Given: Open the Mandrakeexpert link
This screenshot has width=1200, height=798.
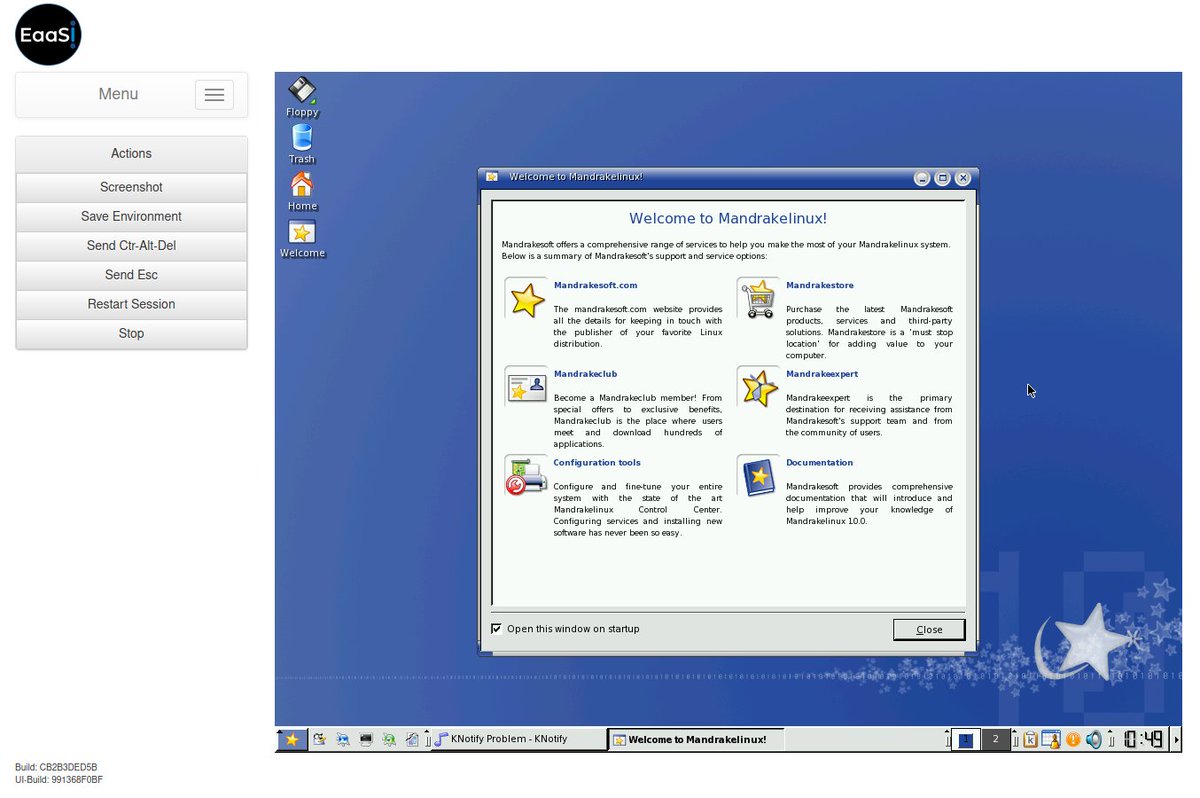Looking at the screenshot, I should [x=822, y=374].
